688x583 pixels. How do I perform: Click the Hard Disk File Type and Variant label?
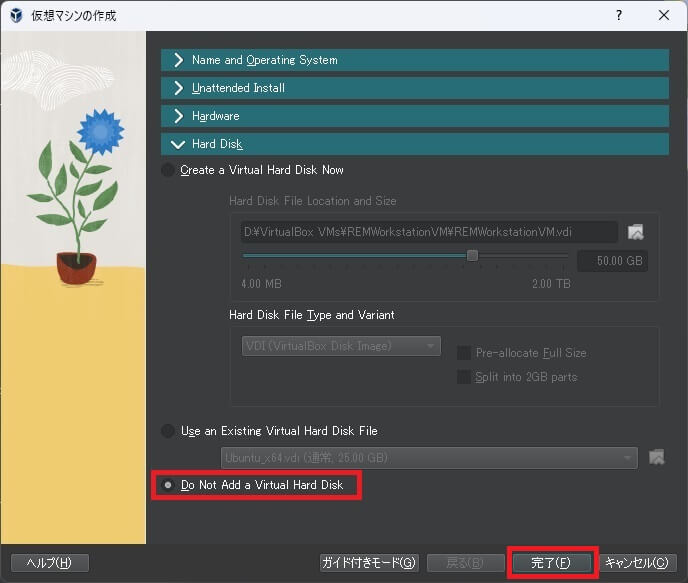point(312,315)
